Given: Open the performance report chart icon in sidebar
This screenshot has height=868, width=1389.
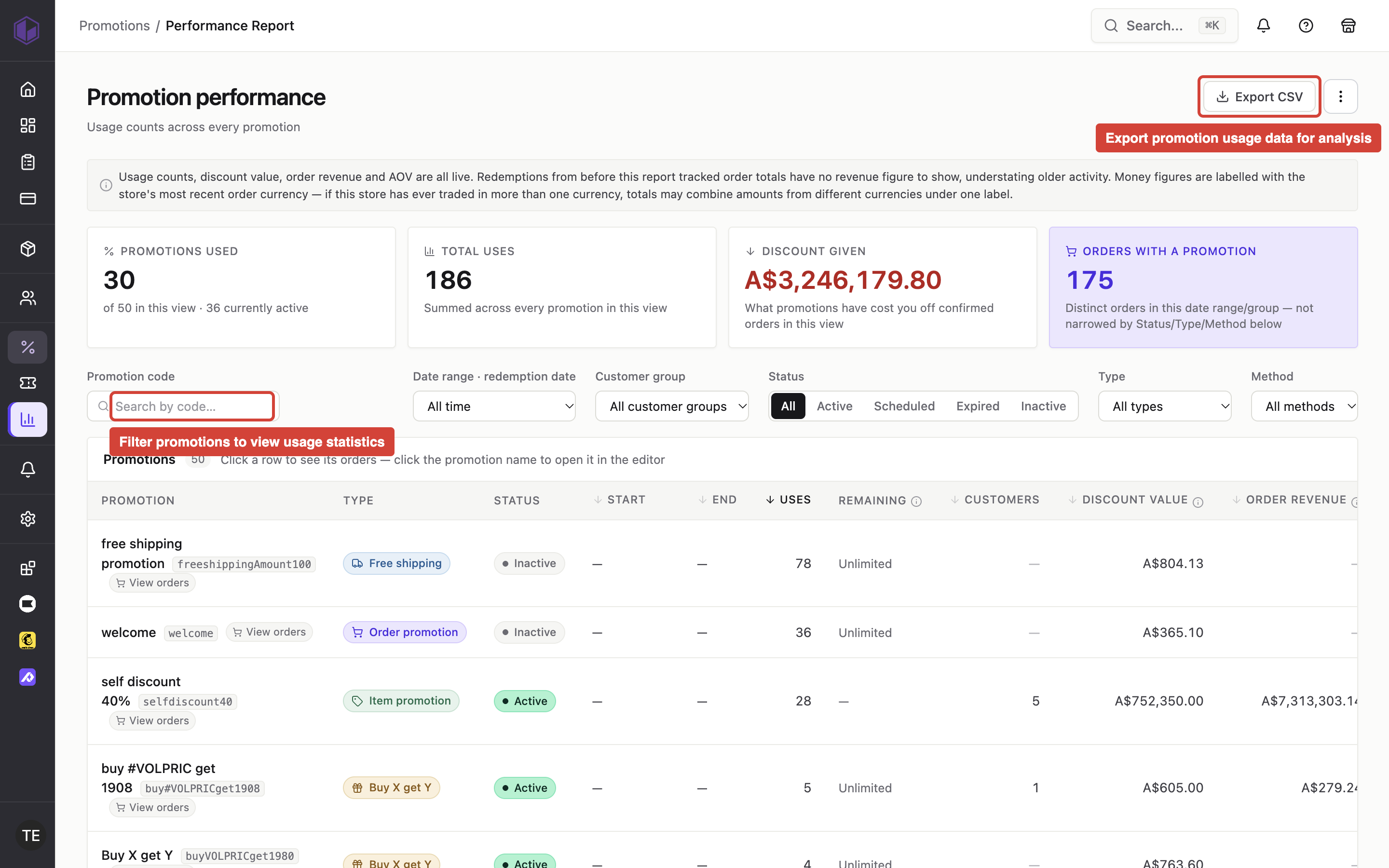Looking at the screenshot, I should pos(27,420).
